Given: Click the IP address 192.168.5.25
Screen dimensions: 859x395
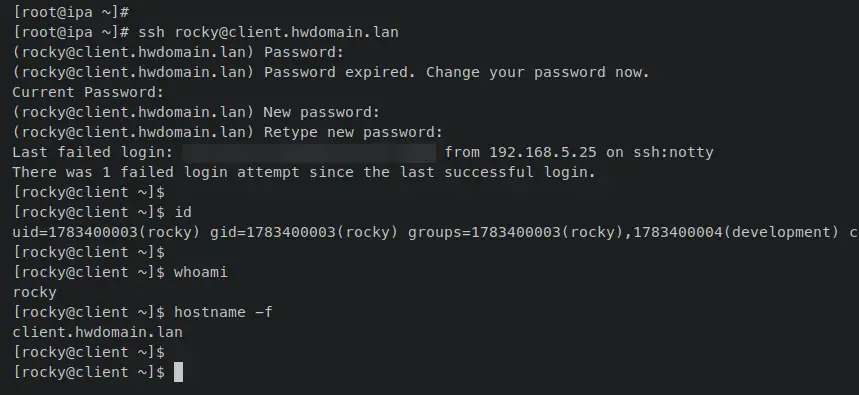Looking at the screenshot, I should click(543, 152).
